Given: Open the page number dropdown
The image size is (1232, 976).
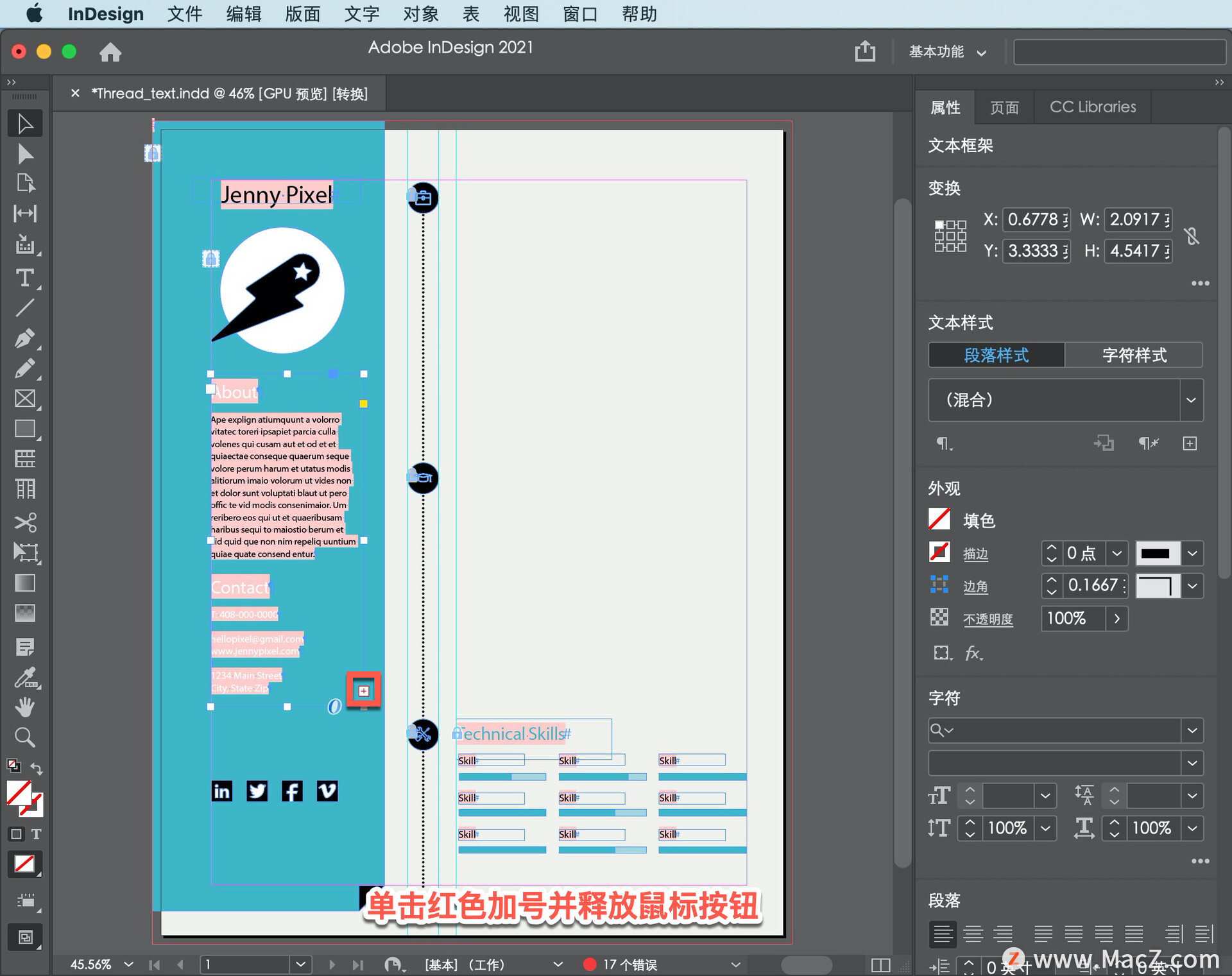Looking at the screenshot, I should pos(300,964).
